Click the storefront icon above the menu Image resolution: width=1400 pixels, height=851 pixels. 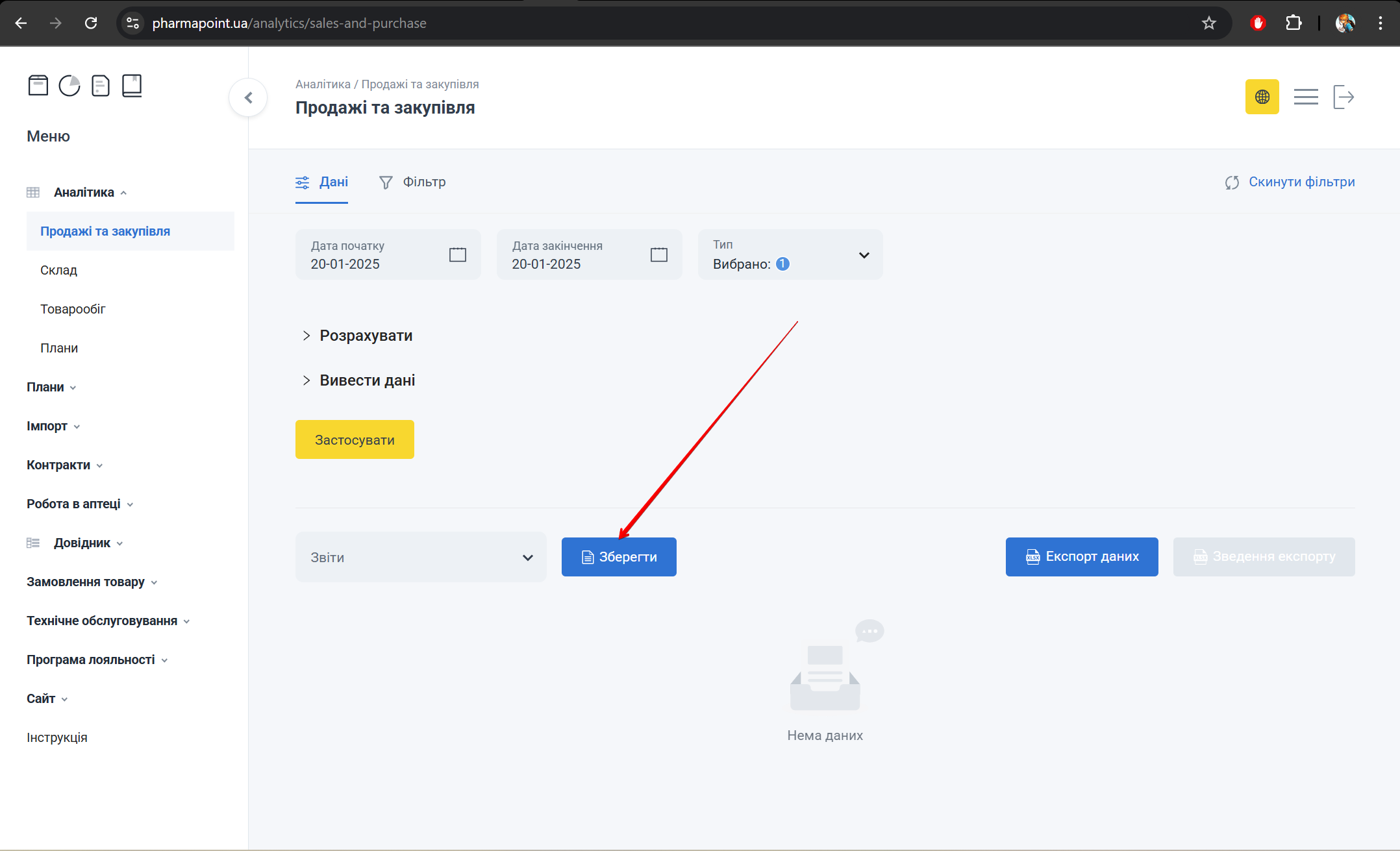coord(38,86)
